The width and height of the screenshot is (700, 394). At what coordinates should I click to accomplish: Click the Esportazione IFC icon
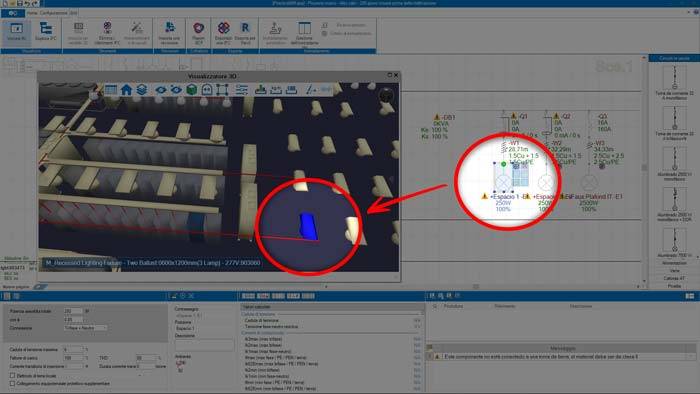(x=223, y=33)
